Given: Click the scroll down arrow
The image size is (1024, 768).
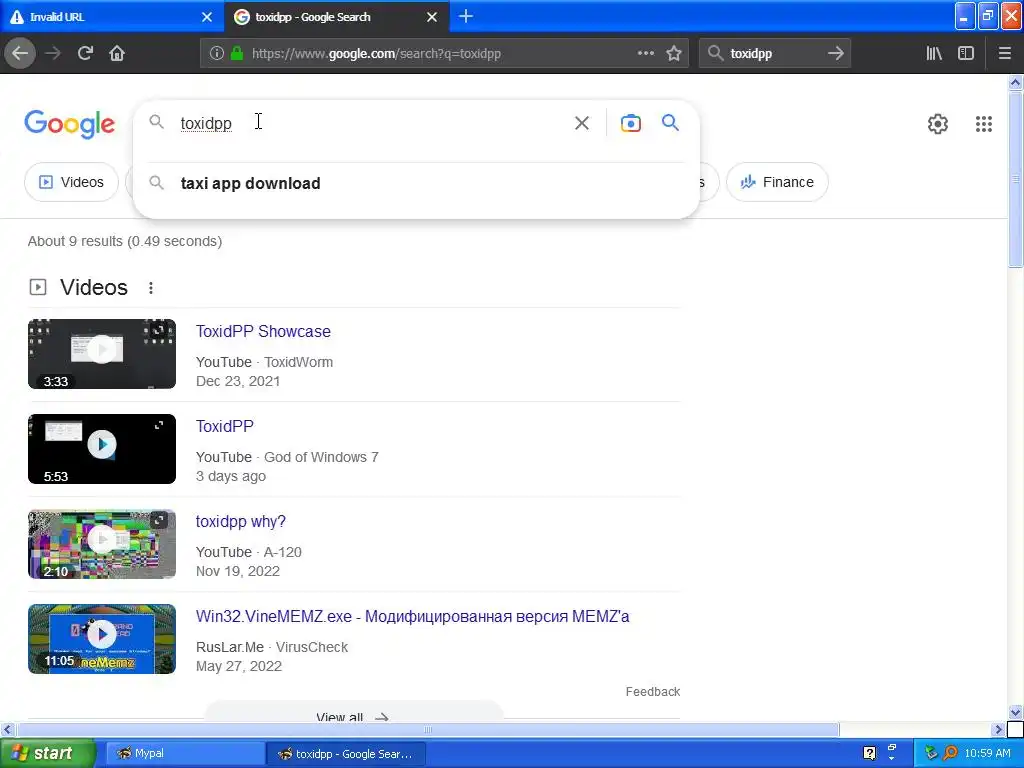Looking at the screenshot, I should [x=1016, y=712].
